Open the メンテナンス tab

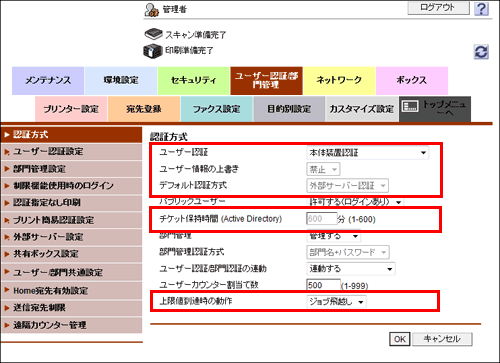coord(48,81)
